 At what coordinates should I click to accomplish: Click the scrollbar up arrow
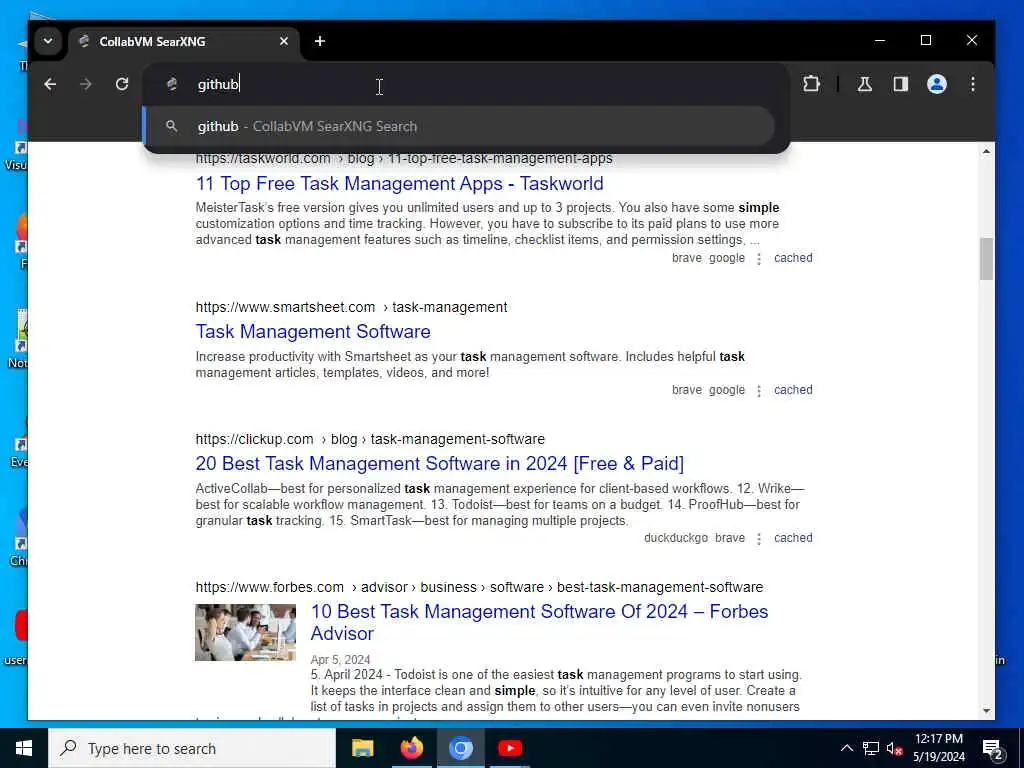(x=986, y=151)
